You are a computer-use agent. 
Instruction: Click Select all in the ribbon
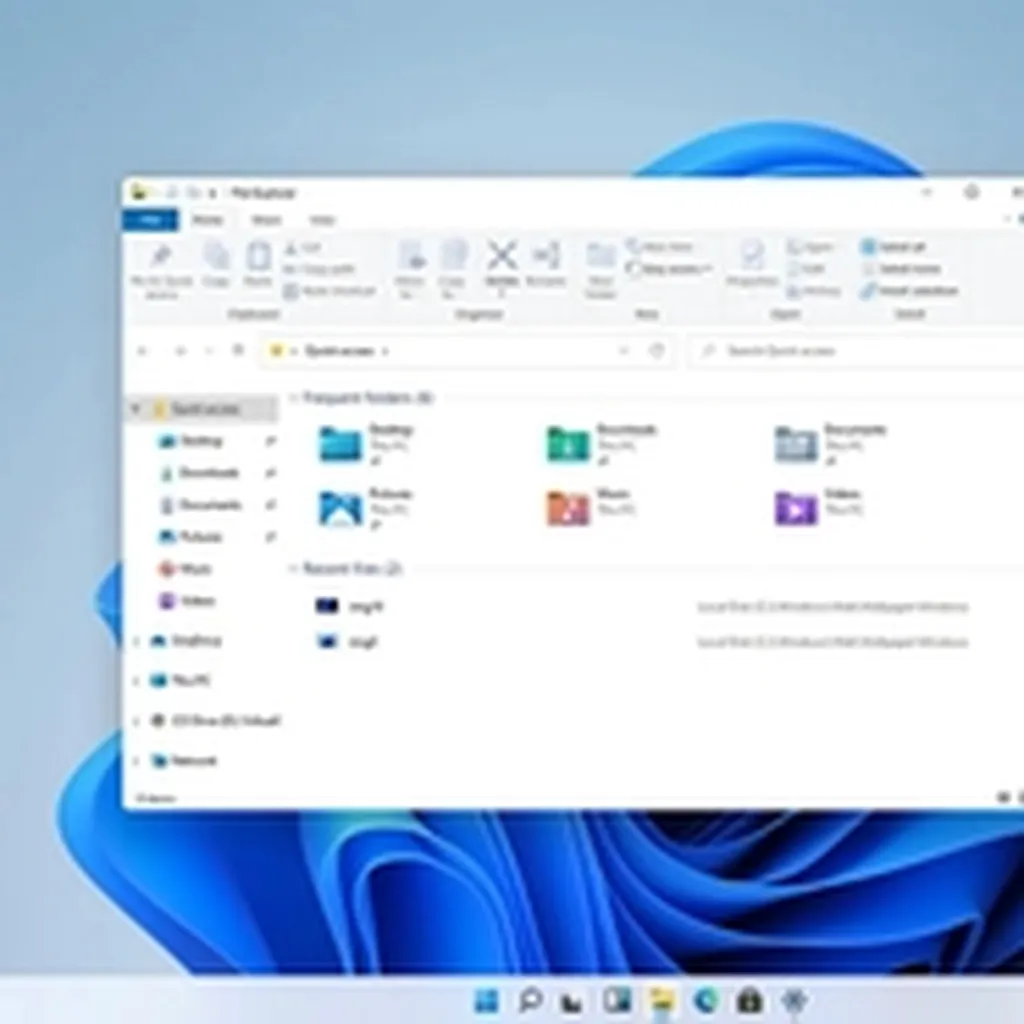pyautogui.click(x=894, y=247)
